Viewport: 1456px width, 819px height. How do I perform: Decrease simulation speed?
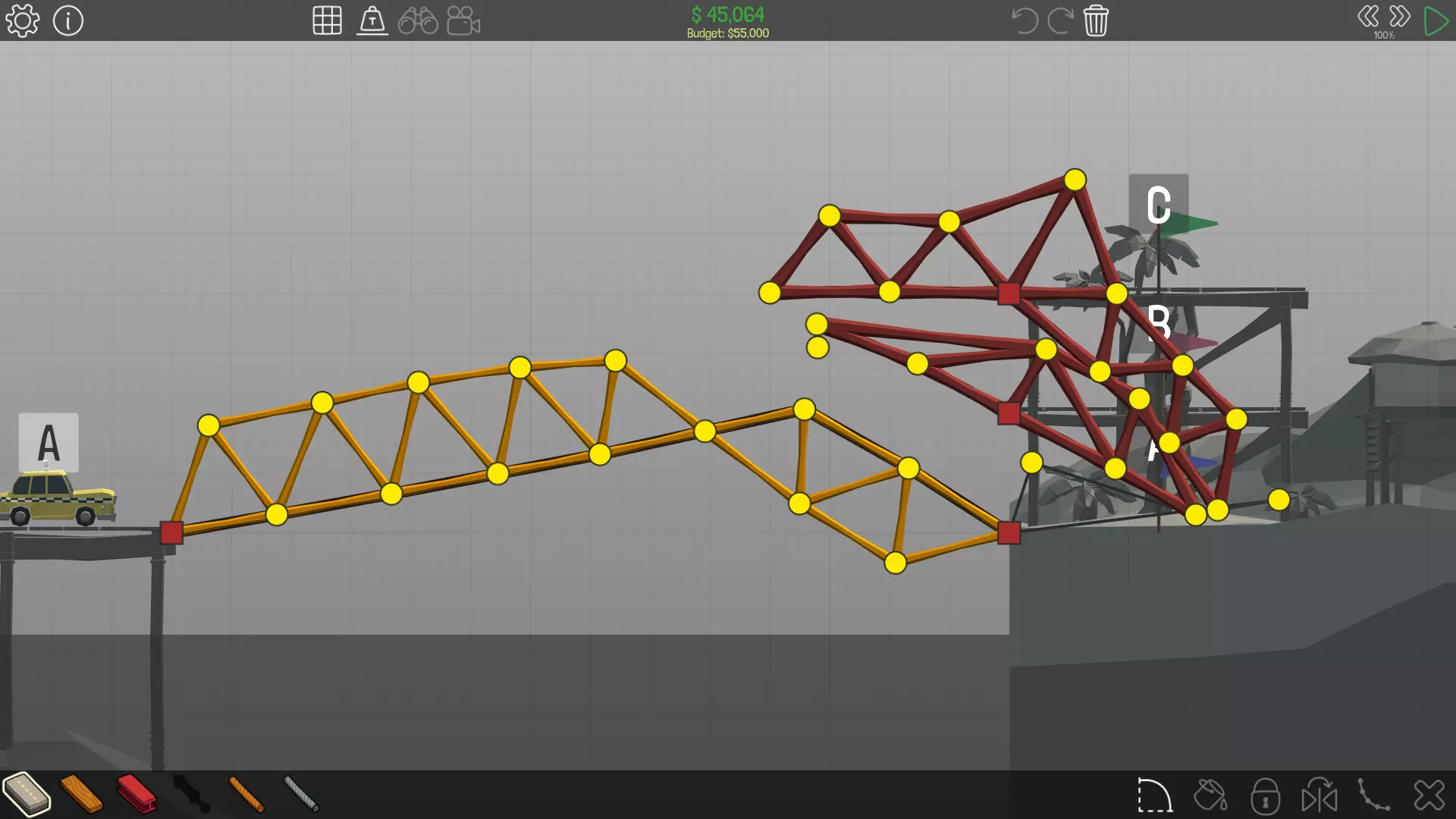tap(1368, 16)
